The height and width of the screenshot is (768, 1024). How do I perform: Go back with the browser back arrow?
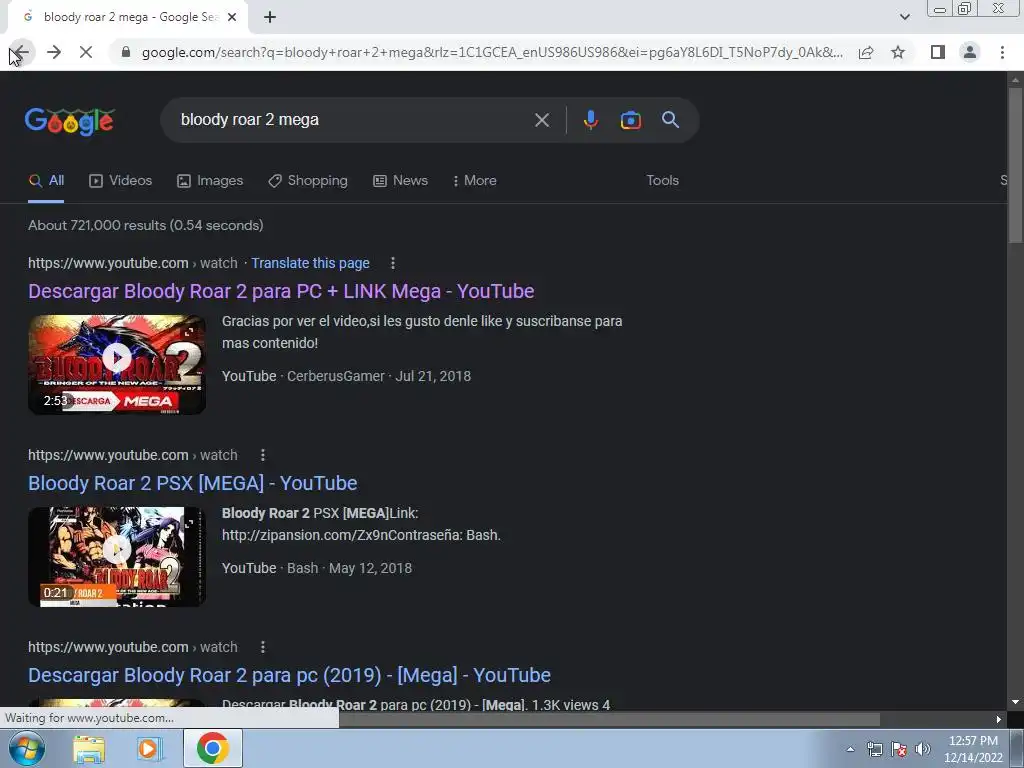[21, 52]
